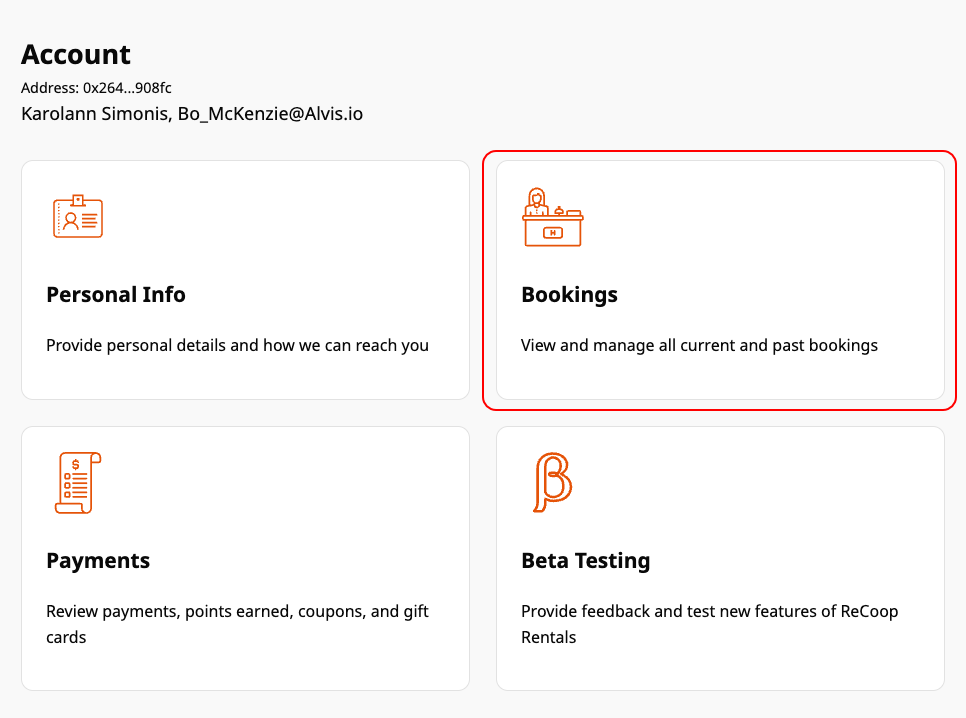Click the ID badge icon above Personal Info

78,216
